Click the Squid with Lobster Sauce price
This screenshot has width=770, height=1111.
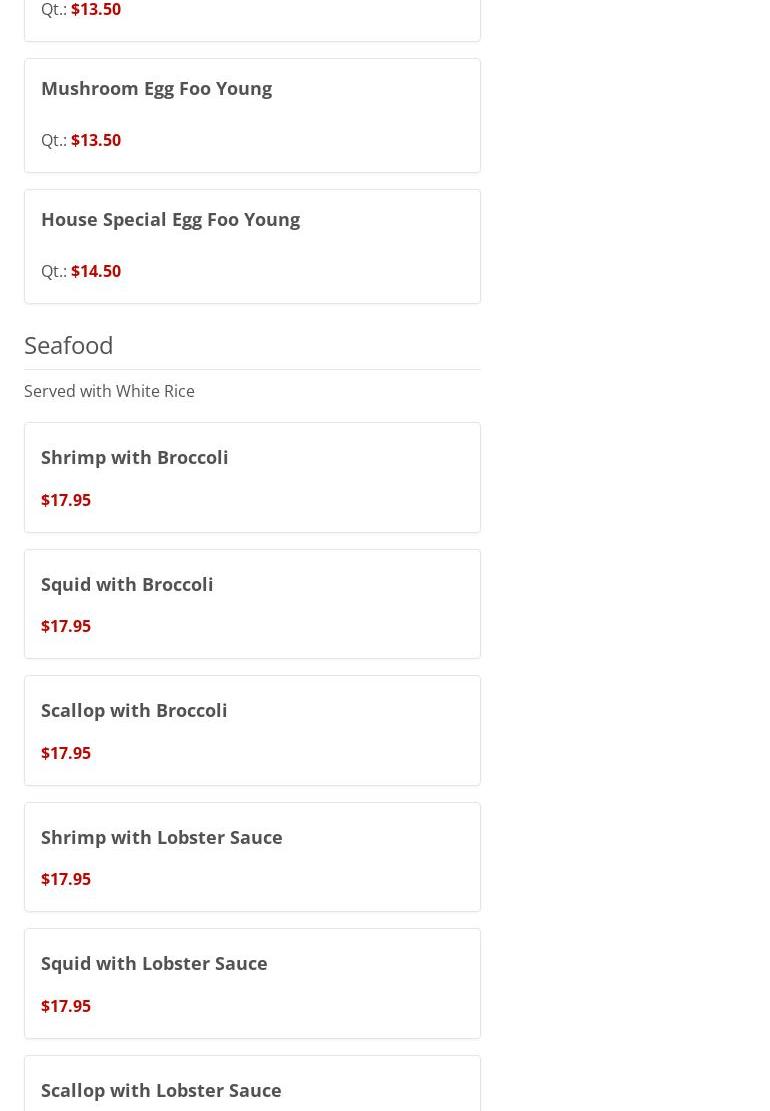pyautogui.click(x=66, y=1006)
